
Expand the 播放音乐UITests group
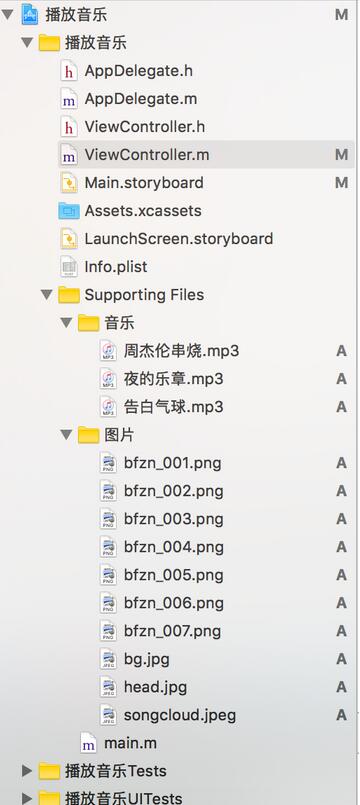point(27,798)
